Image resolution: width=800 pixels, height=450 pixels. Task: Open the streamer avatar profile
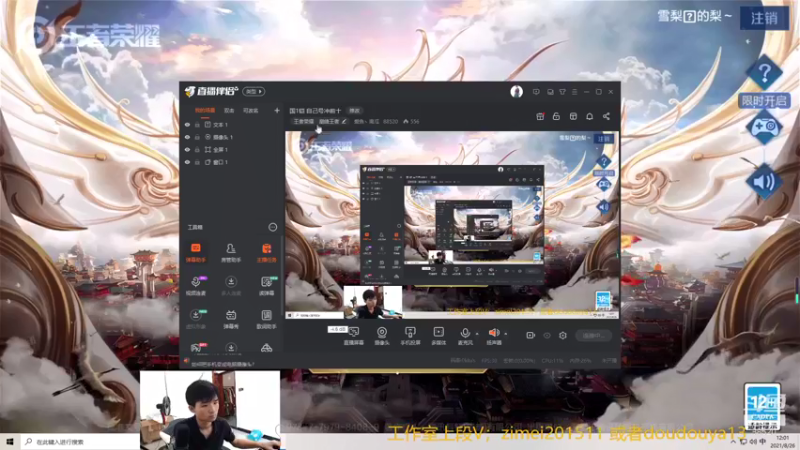(516, 92)
